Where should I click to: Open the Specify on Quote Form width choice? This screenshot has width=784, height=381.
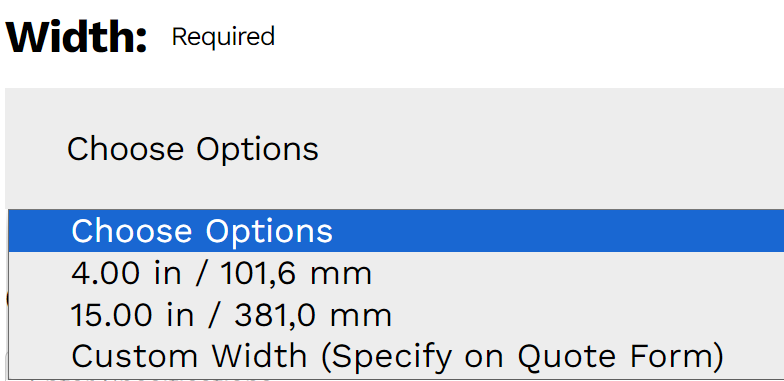(x=396, y=356)
